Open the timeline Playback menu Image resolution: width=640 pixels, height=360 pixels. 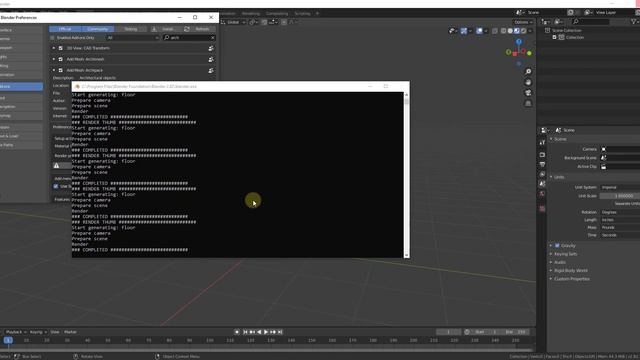(16, 332)
